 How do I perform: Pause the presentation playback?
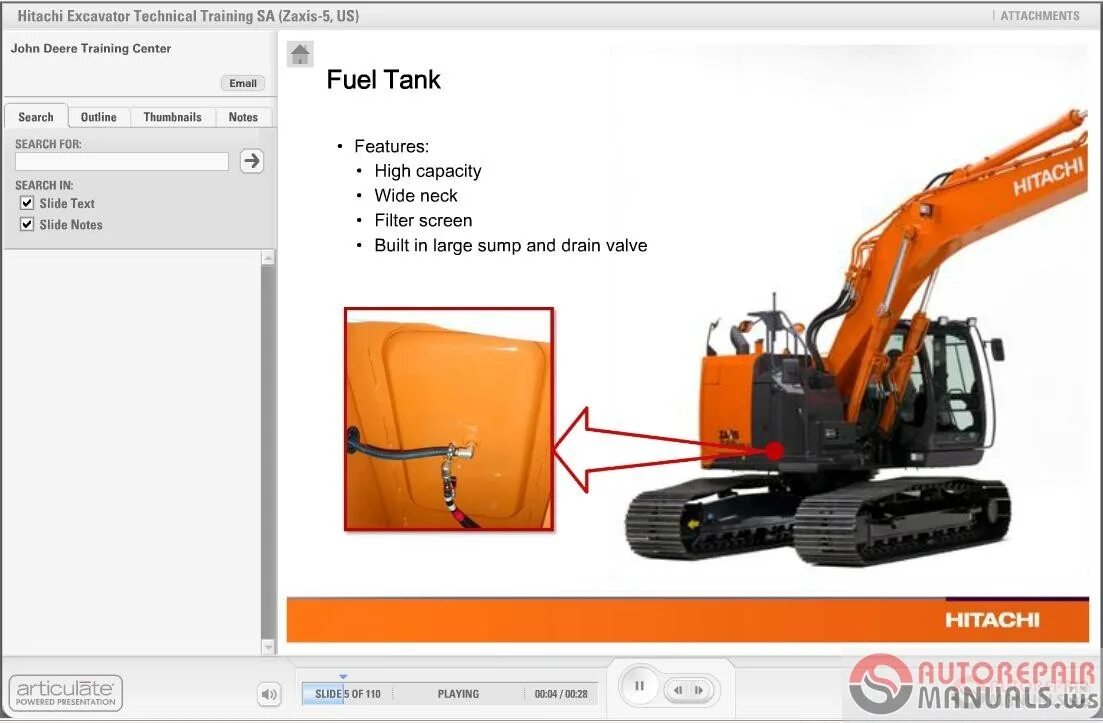[x=639, y=686]
